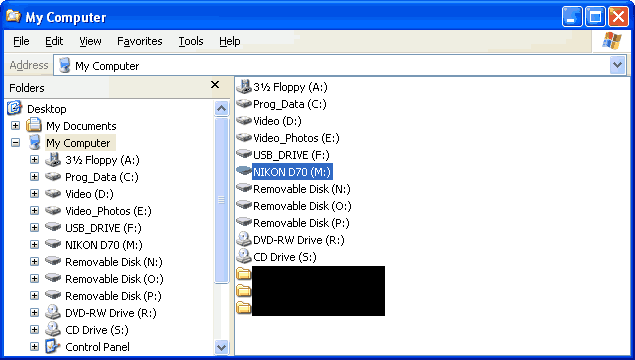The image size is (635, 360).
Task: Click the Windows flag logo in the menu bar
Action: 612,41
